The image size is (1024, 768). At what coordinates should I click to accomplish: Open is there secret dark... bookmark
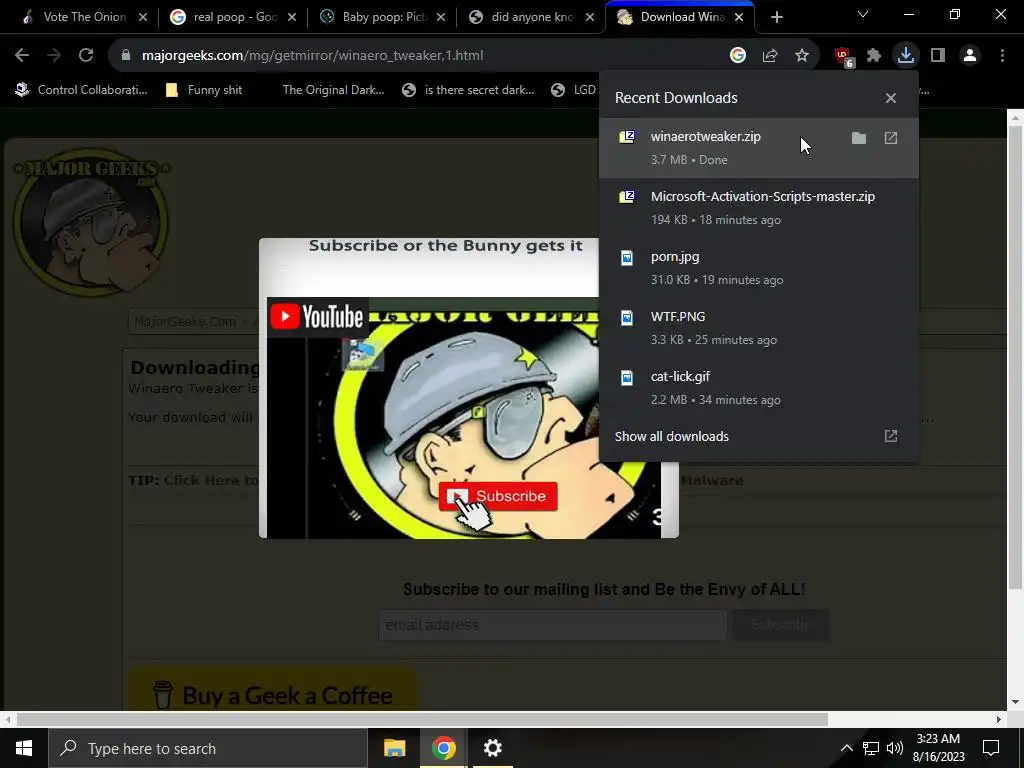[468, 90]
